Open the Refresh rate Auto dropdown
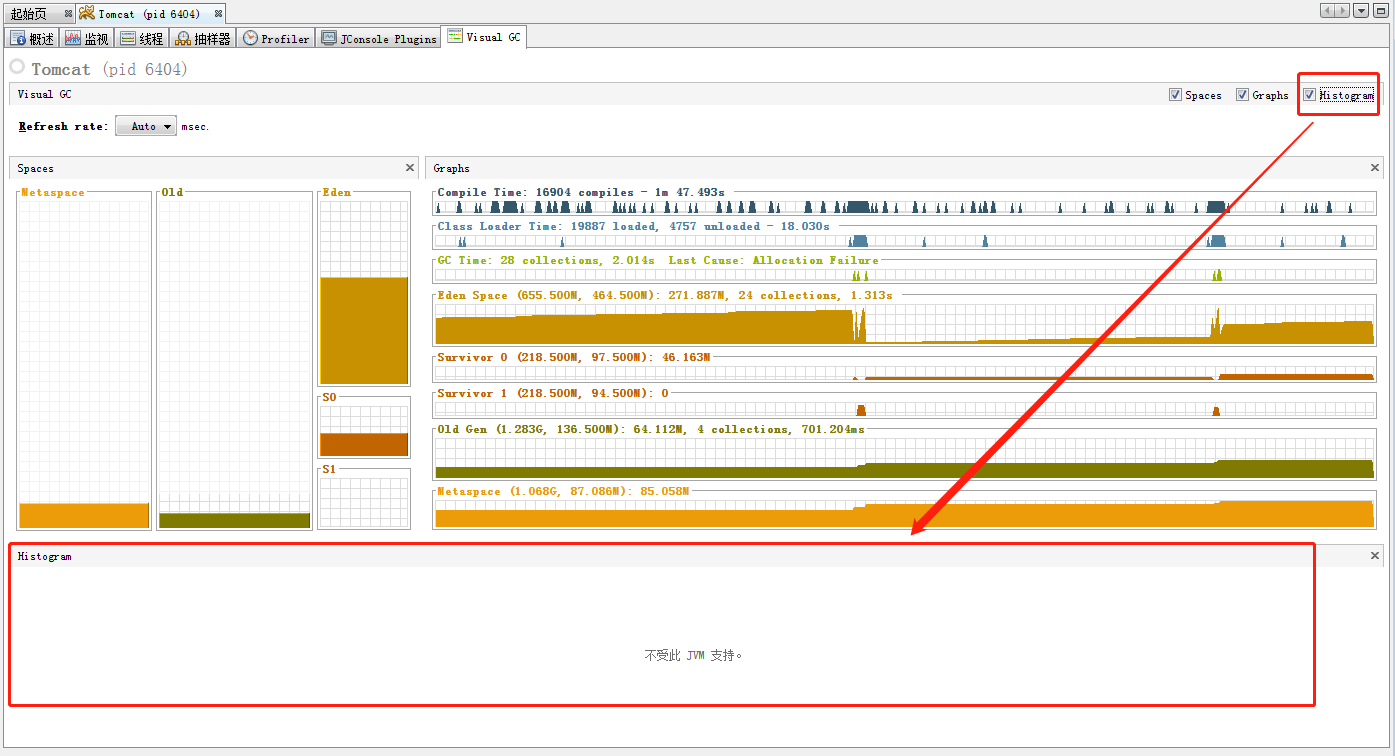Viewport: 1395px width, 756px height. pyautogui.click(x=146, y=126)
